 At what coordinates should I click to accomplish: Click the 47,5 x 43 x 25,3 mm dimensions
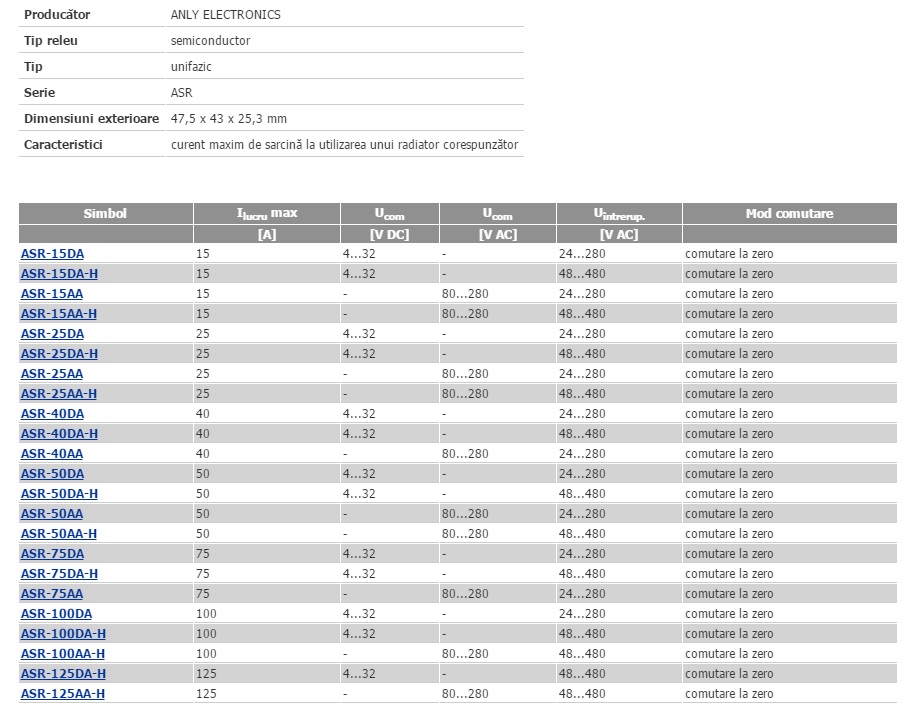tap(229, 119)
